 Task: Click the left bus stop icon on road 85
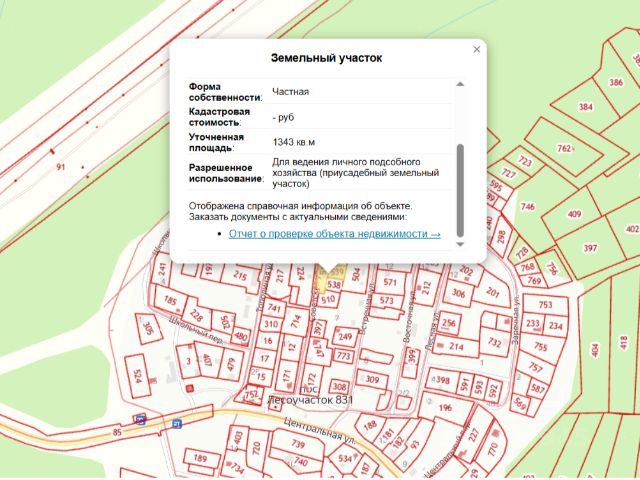(140, 420)
